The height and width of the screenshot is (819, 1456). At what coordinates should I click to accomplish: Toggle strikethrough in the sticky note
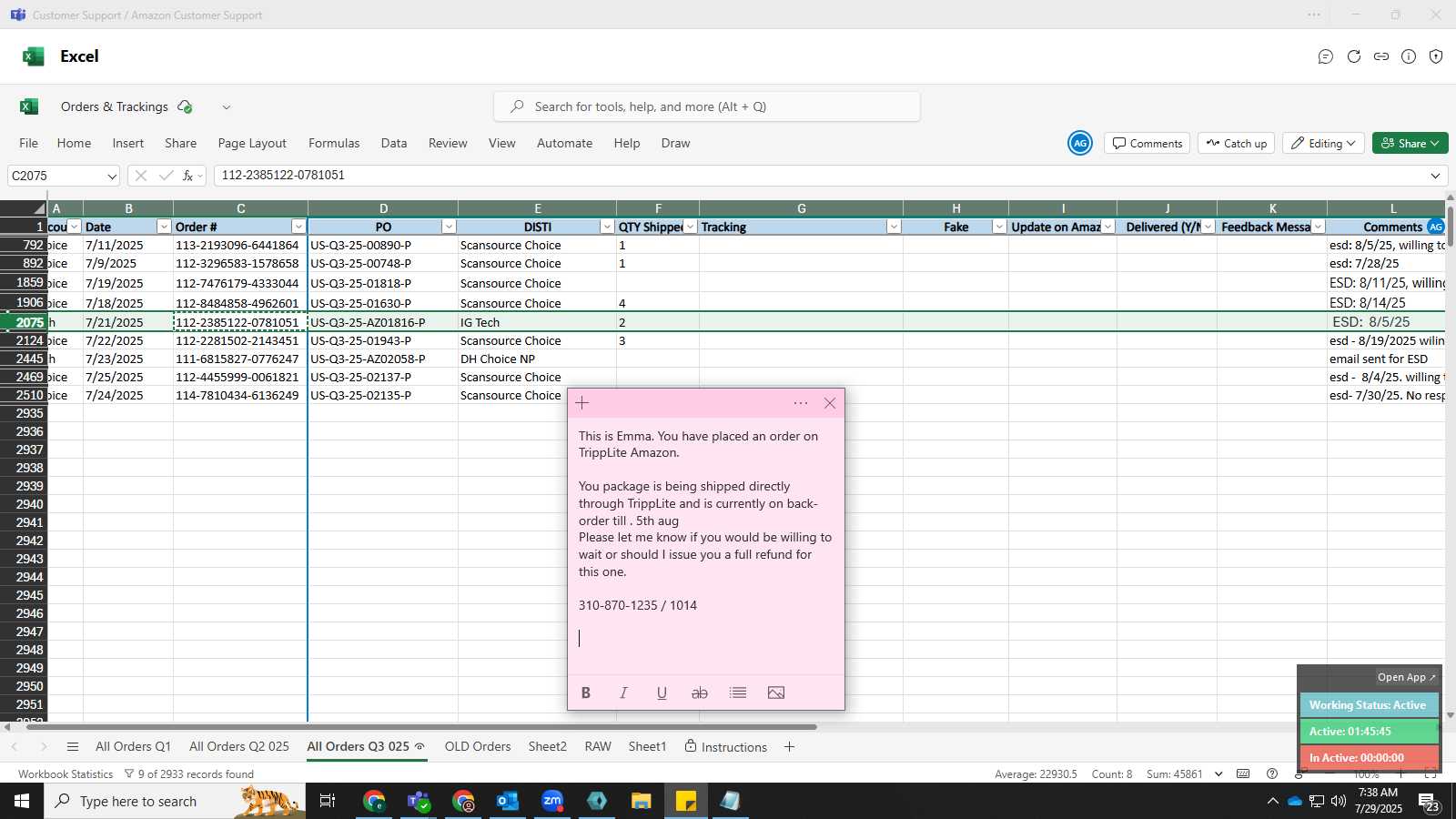[700, 693]
